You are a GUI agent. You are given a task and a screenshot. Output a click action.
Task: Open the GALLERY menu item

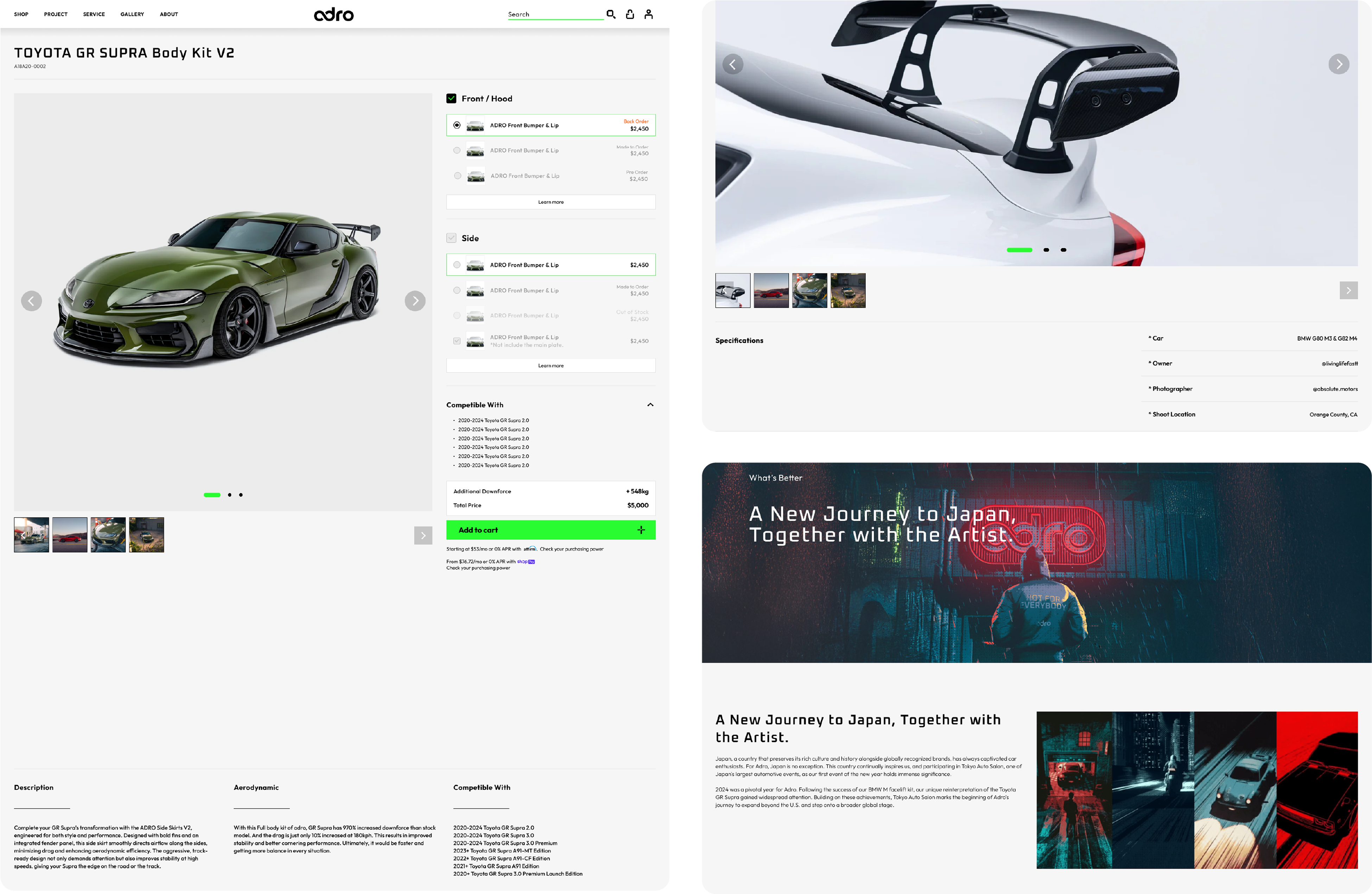132,14
